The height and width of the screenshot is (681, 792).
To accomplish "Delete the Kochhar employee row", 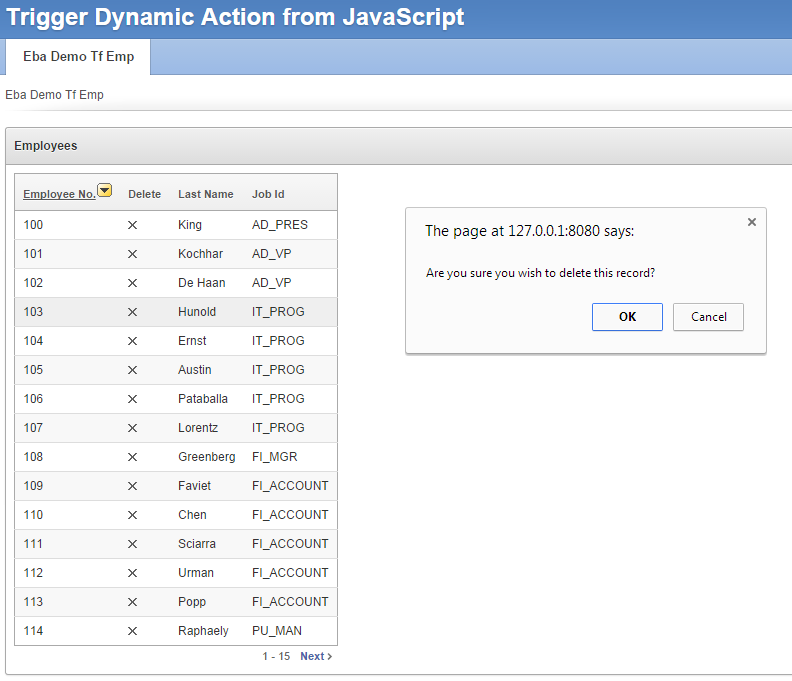I will click(132, 254).
